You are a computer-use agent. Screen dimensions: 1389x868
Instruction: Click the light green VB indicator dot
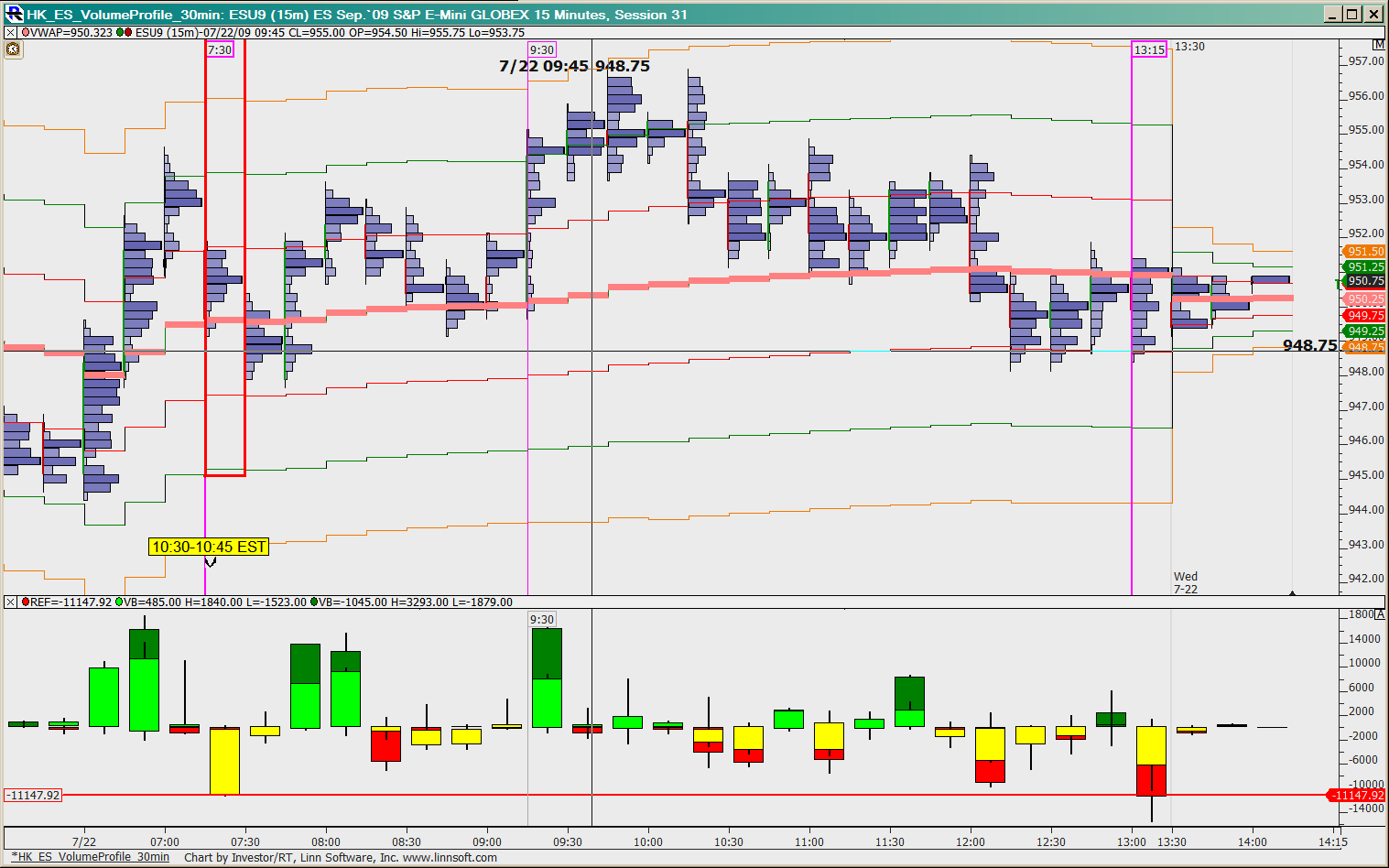tap(119, 602)
